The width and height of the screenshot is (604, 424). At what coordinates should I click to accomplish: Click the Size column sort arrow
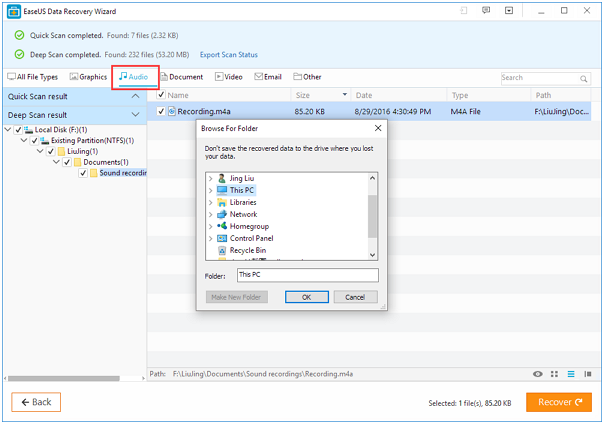[345, 95]
